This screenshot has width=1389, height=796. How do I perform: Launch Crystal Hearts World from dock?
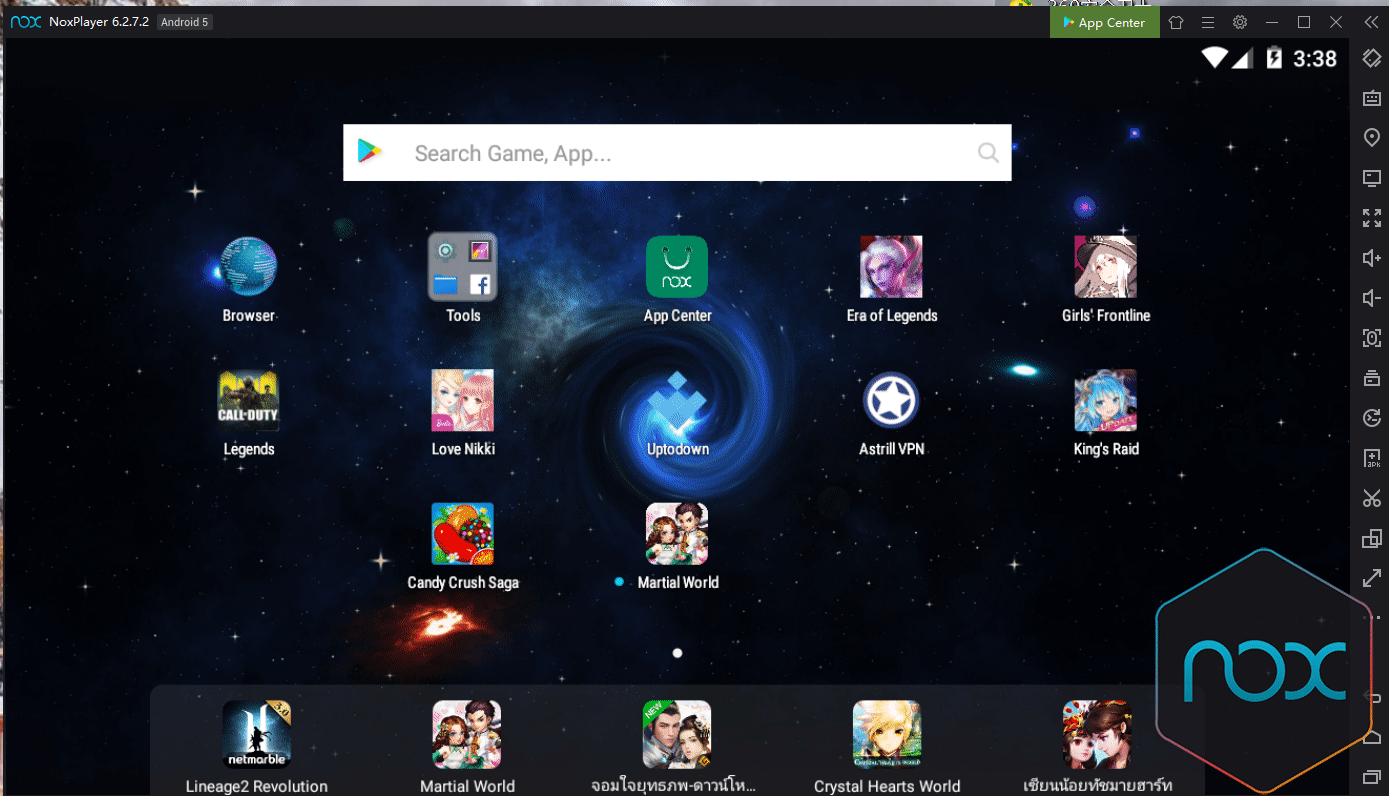(887, 734)
